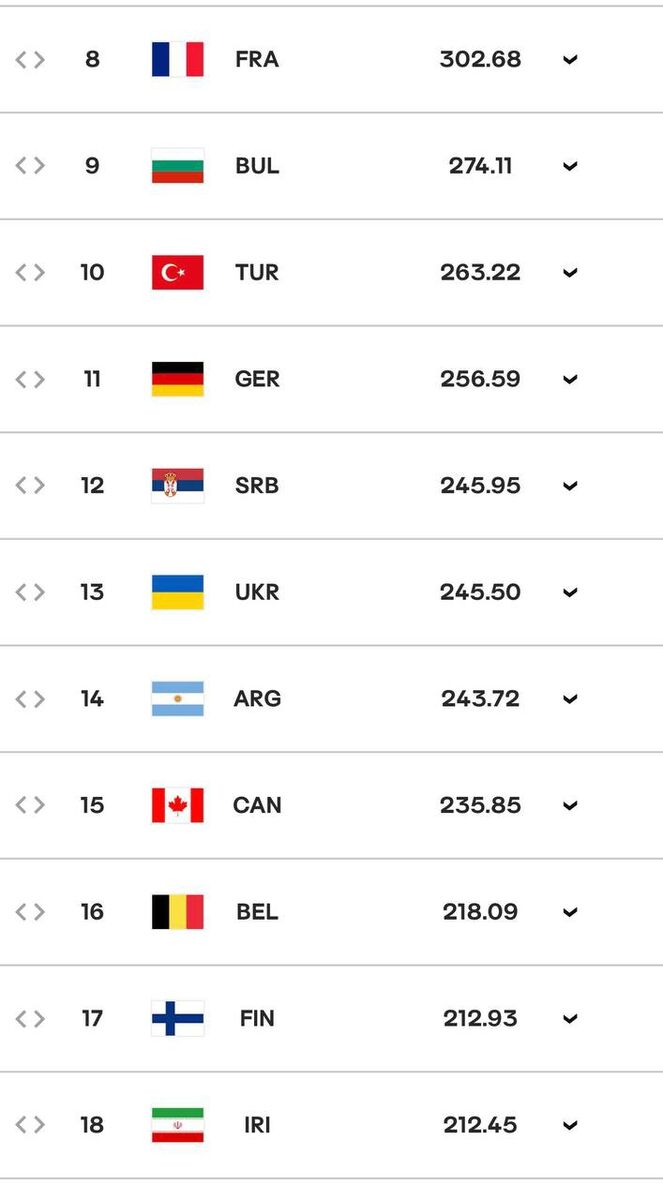Click the rank movement arrows for CAN

[30, 805]
